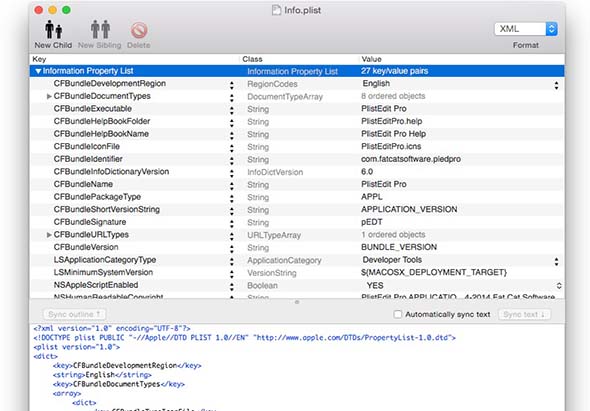Screen dimensions: 590x411
Task: Select the CFBundleHelpBookName key
Action: coord(101,134)
